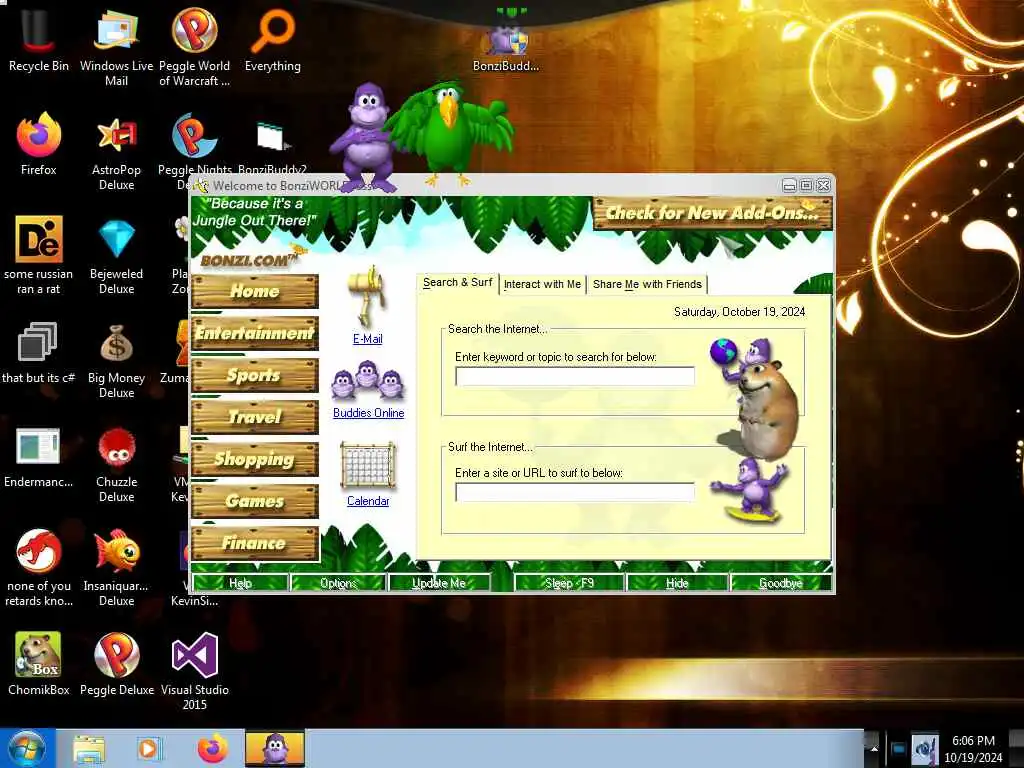Screen dimensions: 1024x768
Task: Select the Everything search desktop icon
Action: [x=273, y=39]
